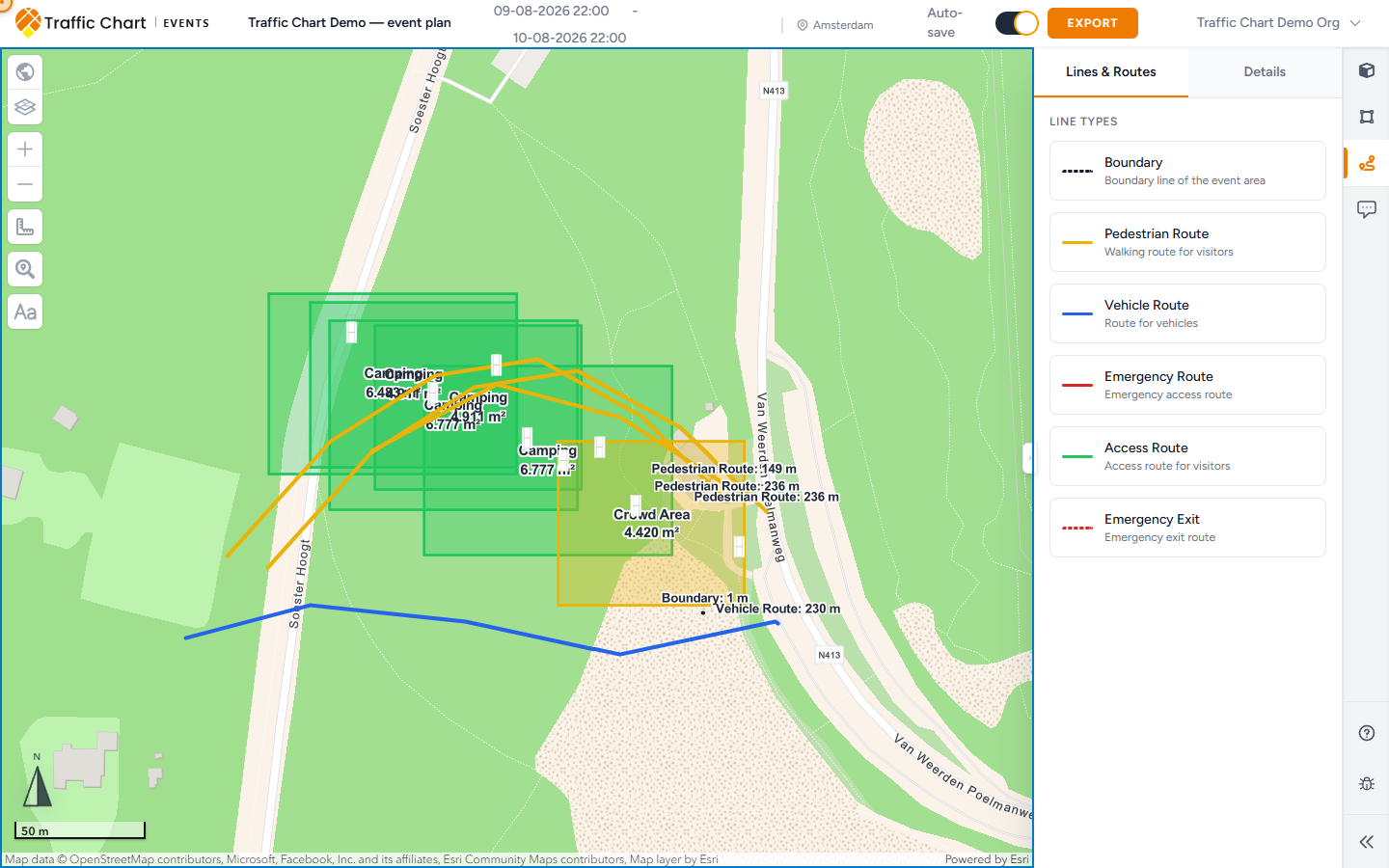Select the Pedestrian Route line type
Viewport: 1389px width, 868px height.
(x=1187, y=242)
